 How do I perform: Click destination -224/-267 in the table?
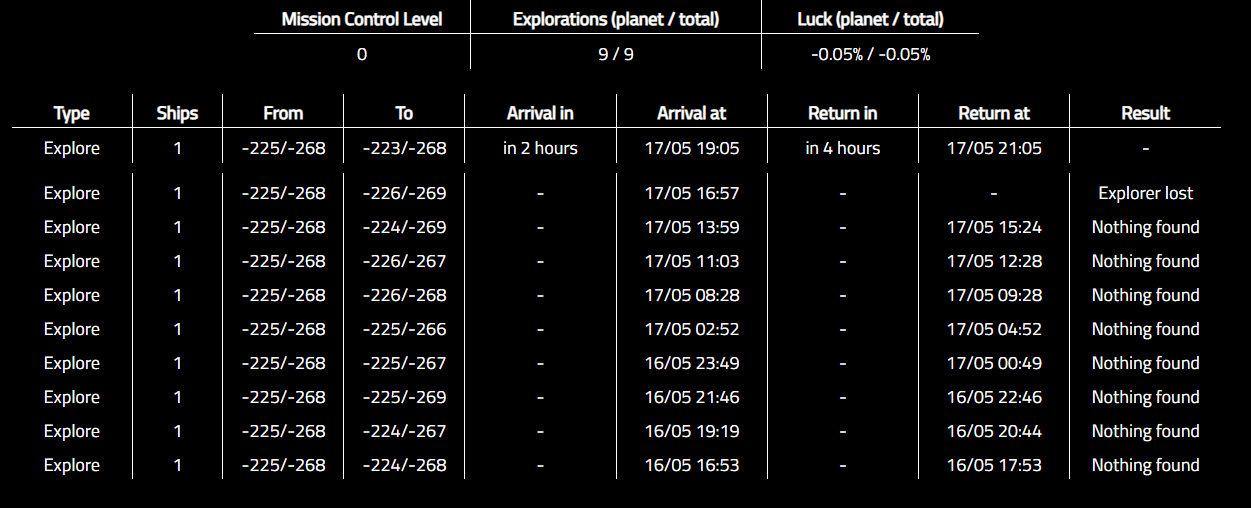click(x=404, y=431)
